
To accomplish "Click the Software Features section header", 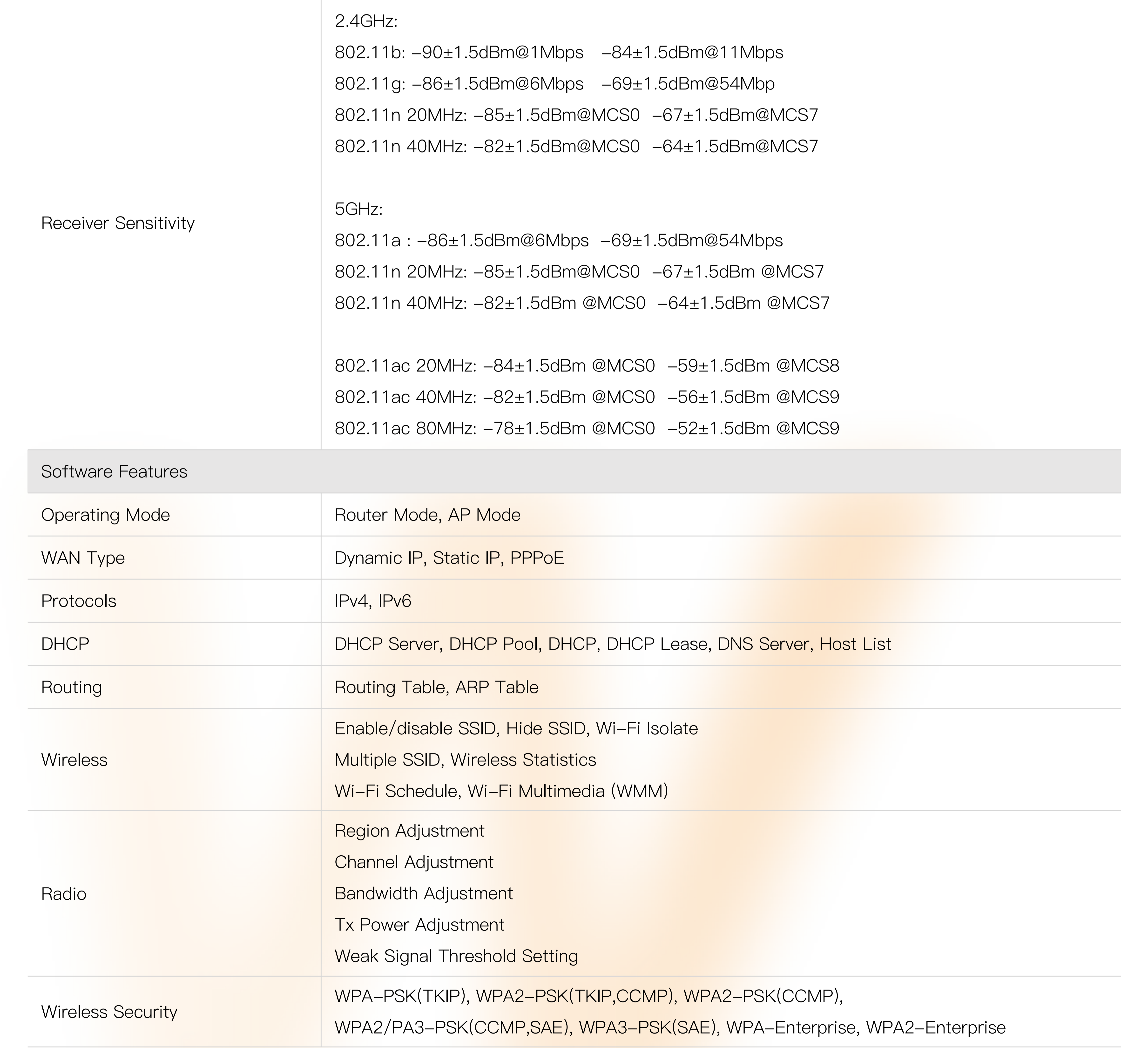I will 114,472.
